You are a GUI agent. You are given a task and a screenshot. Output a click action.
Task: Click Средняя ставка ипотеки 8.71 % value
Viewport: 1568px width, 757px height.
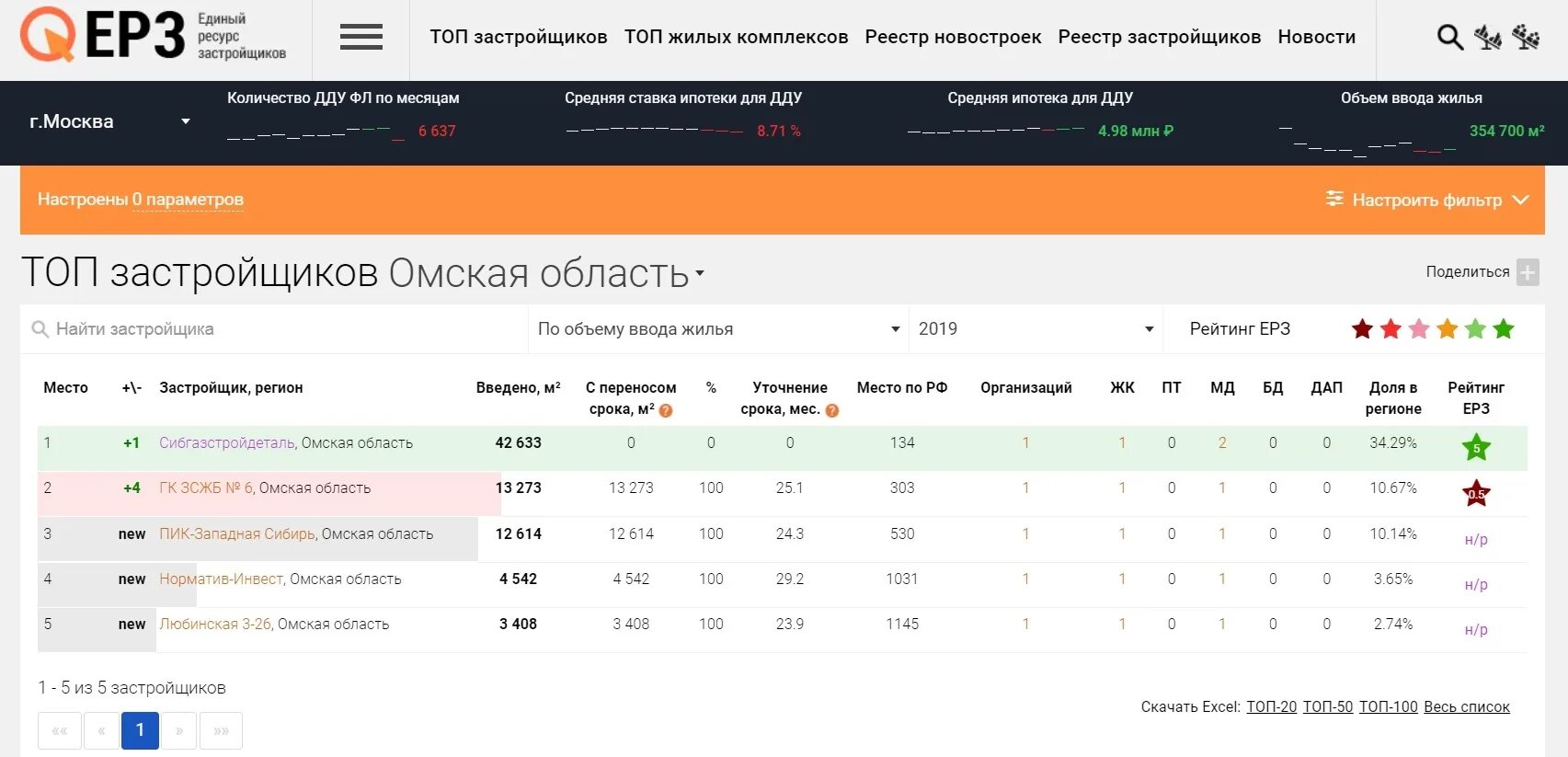(x=779, y=132)
